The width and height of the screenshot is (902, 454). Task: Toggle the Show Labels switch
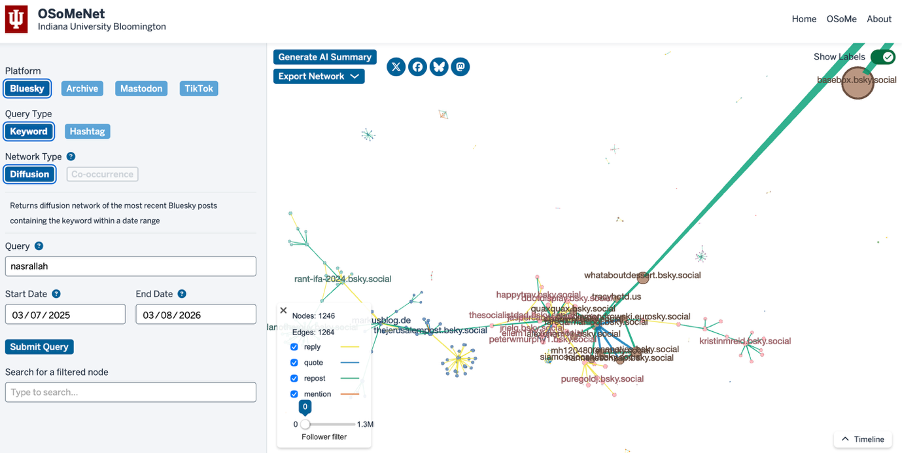click(882, 57)
